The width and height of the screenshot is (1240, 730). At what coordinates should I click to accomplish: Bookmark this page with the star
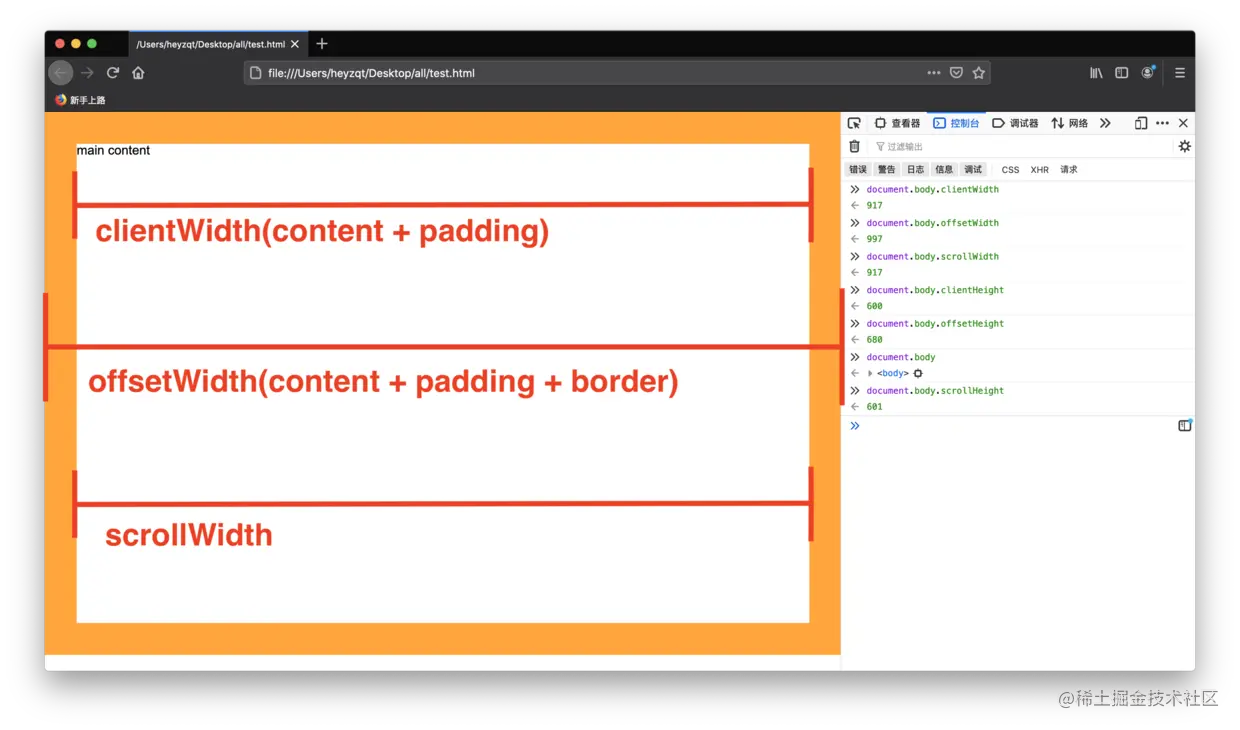tap(979, 73)
